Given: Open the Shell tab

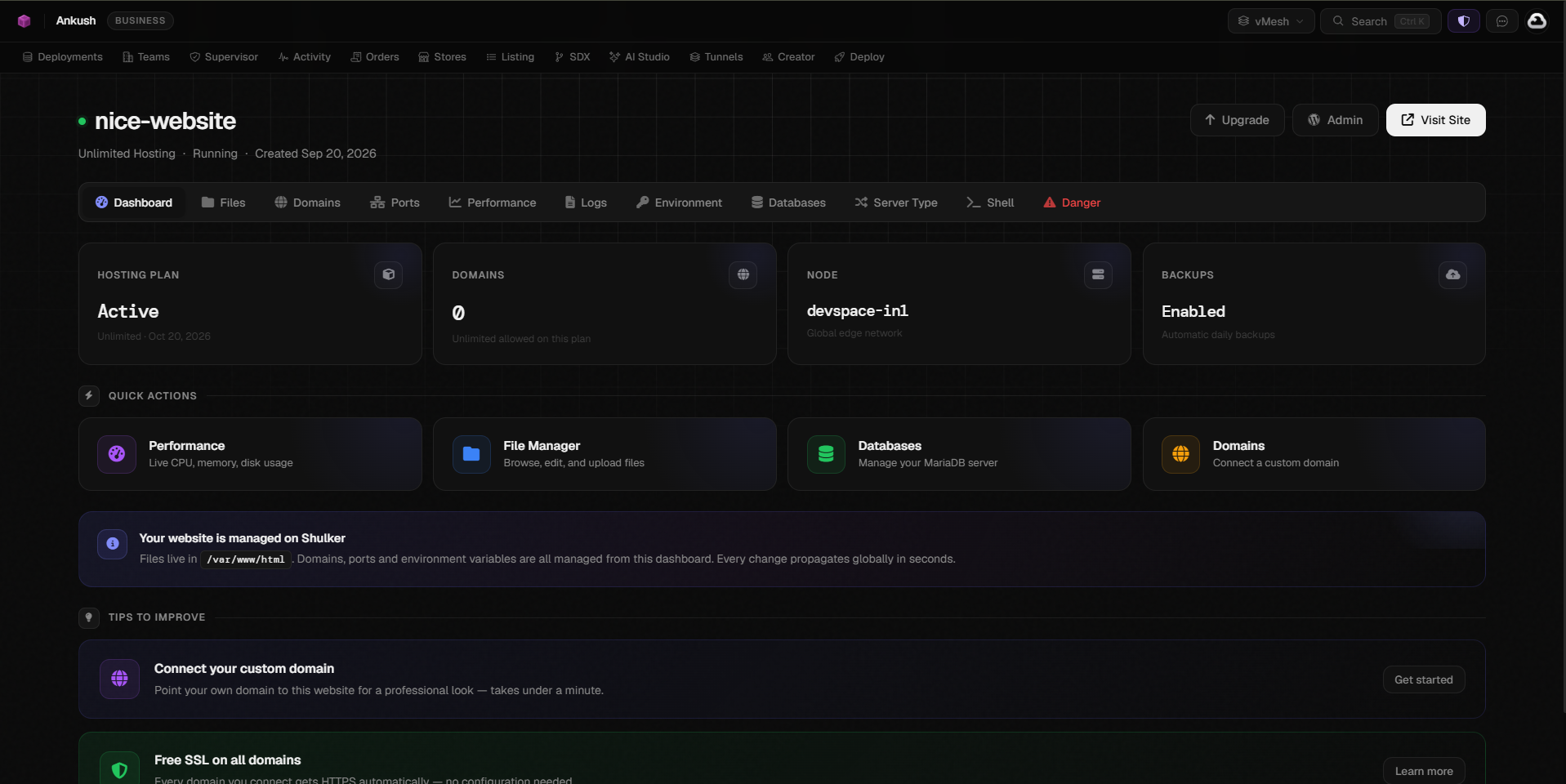Looking at the screenshot, I should point(990,203).
